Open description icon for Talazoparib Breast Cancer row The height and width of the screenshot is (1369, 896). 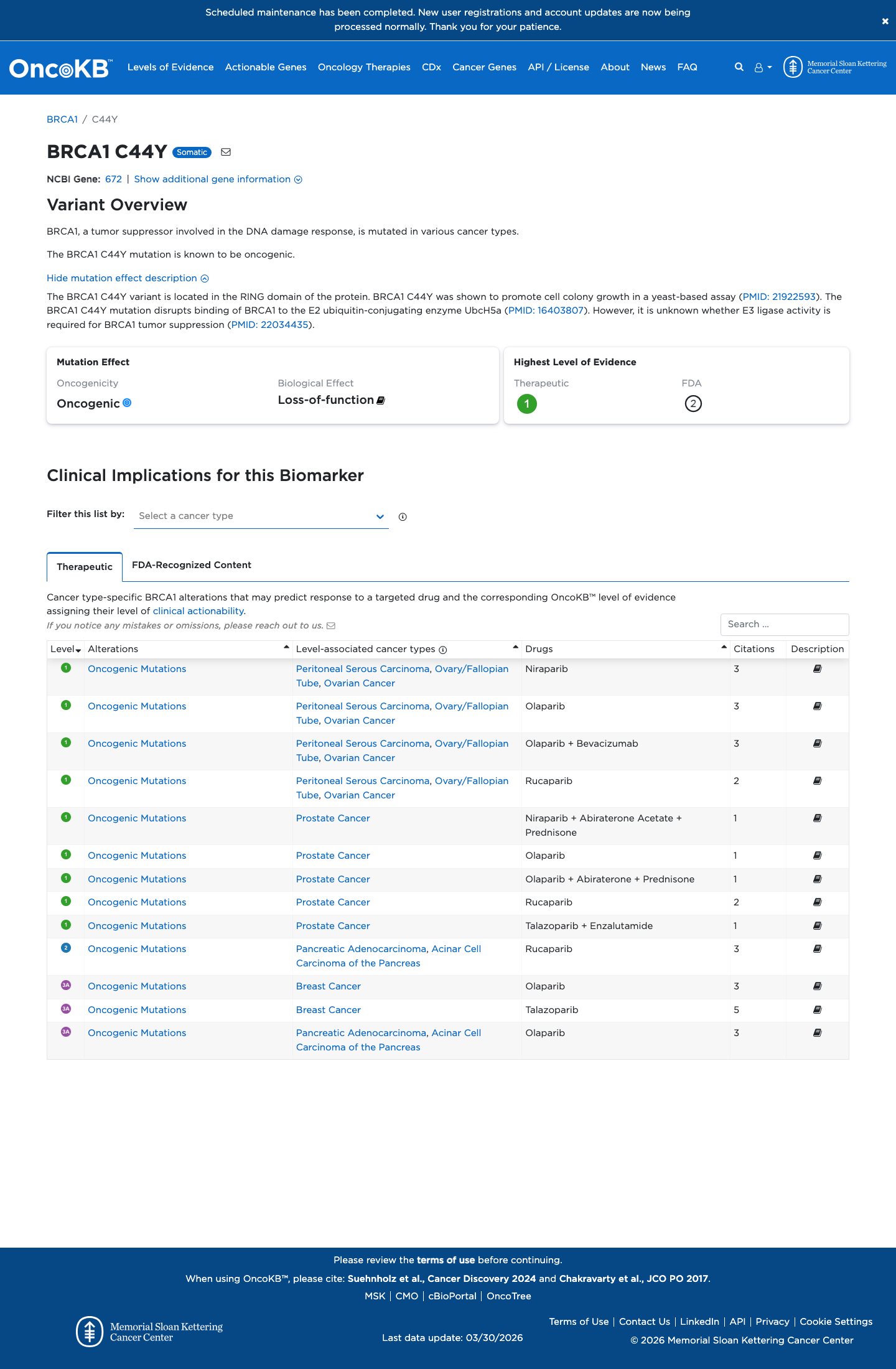coord(818,1010)
